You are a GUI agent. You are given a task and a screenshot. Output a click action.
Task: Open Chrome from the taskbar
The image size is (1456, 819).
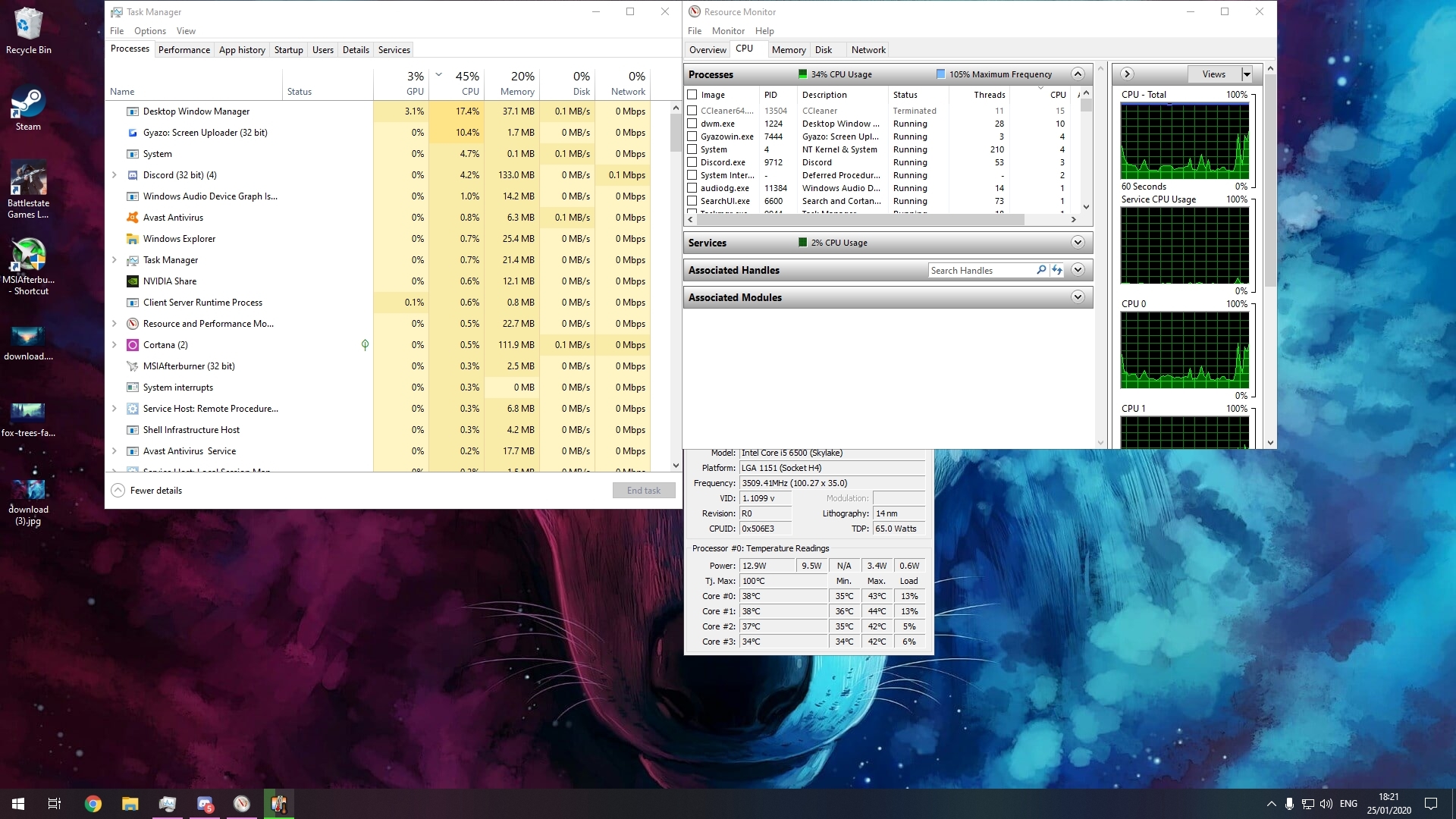pyautogui.click(x=93, y=804)
